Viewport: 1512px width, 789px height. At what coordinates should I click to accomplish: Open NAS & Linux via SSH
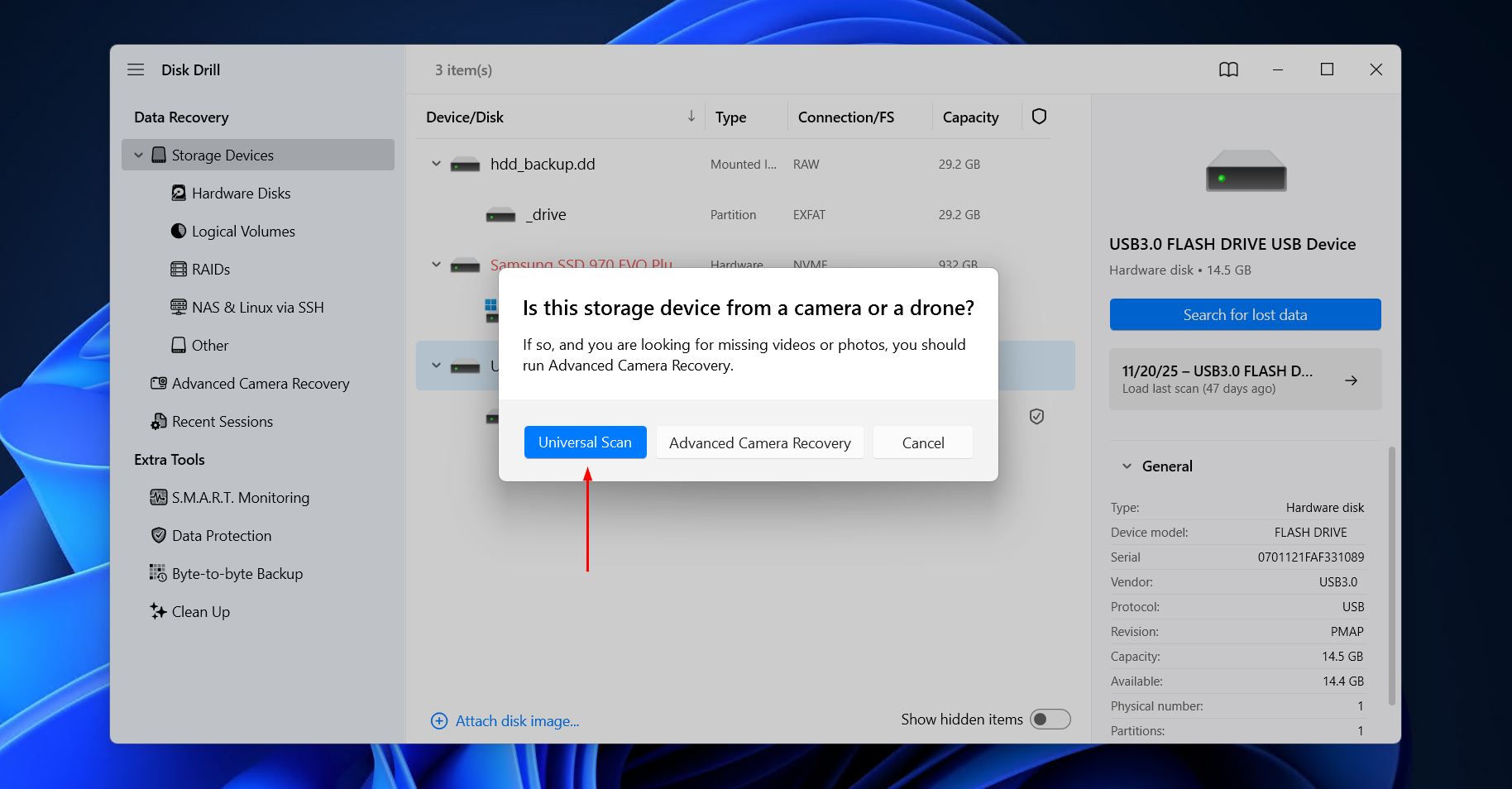[x=258, y=307]
